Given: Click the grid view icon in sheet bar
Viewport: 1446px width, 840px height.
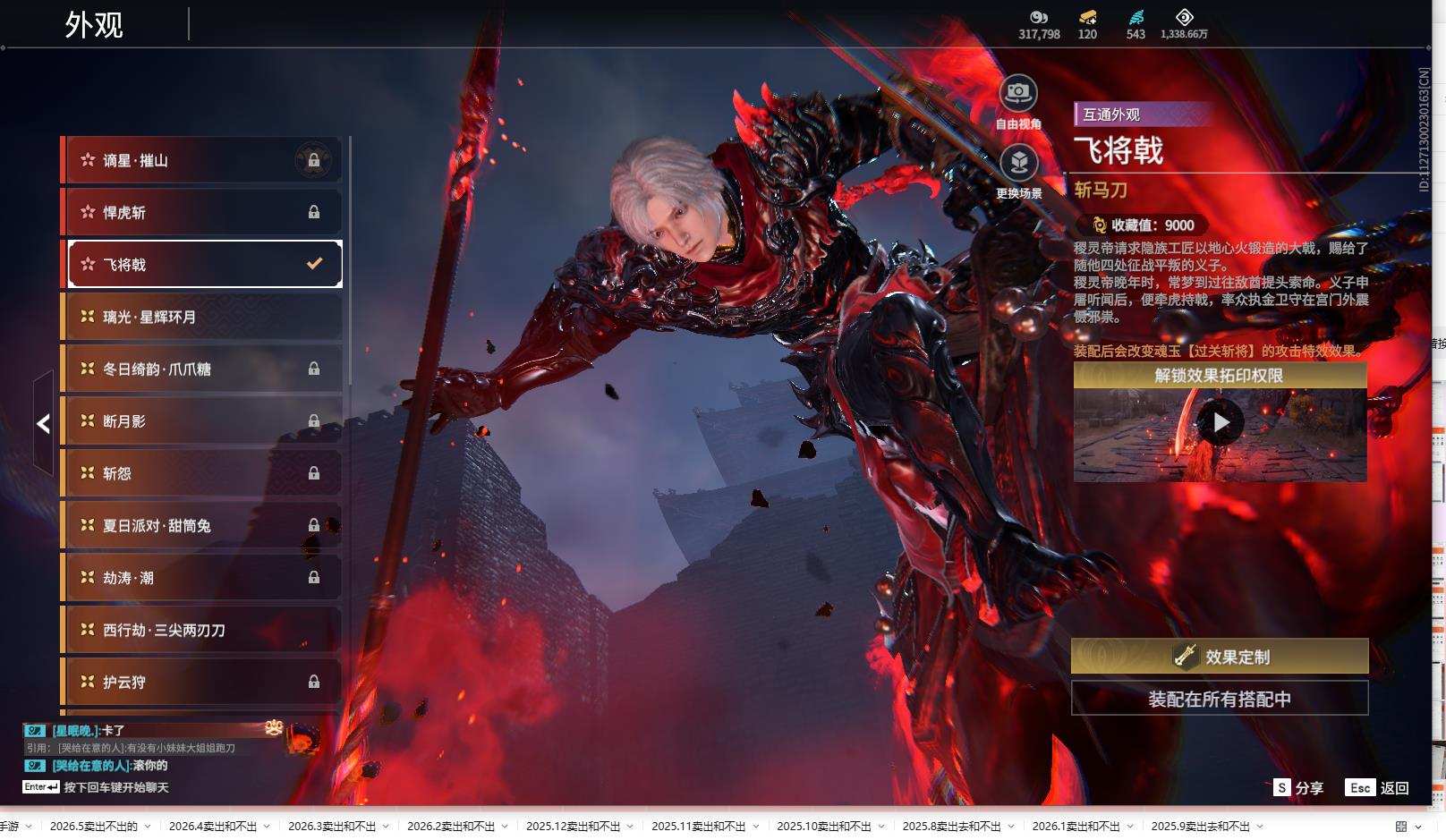Looking at the screenshot, I should pos(1401,827).
